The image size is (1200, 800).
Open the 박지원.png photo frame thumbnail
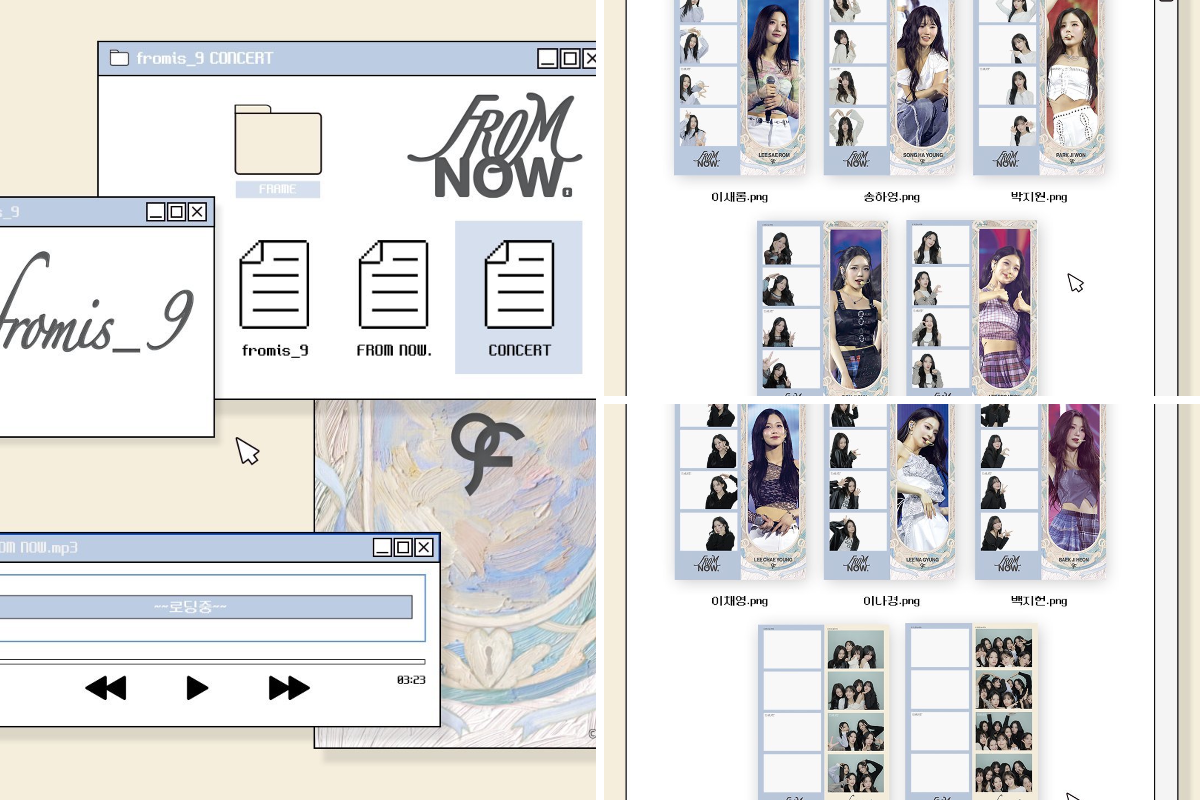click(x=1039, y=87)
